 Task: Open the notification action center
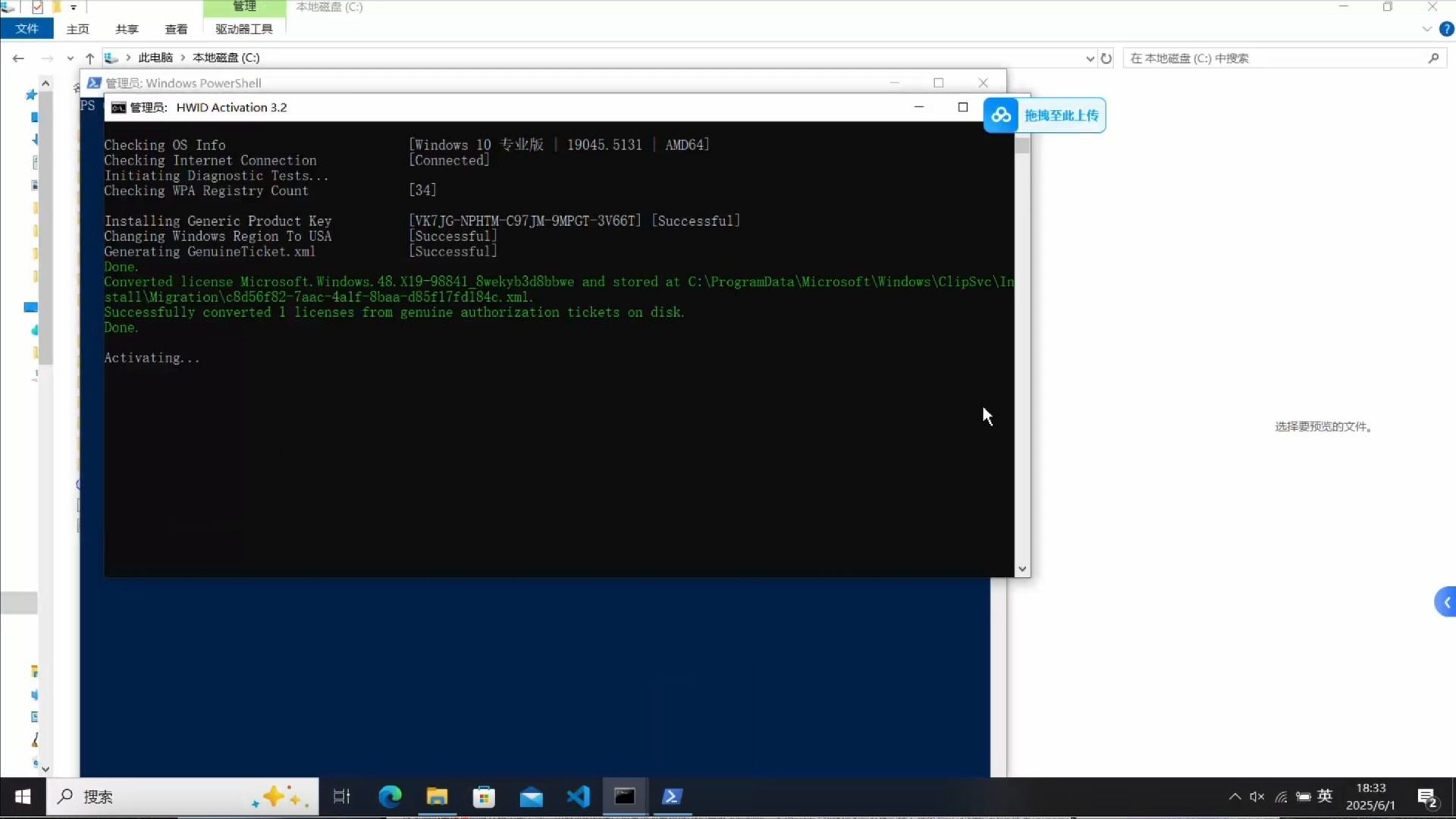click(x=1428, y=798)
